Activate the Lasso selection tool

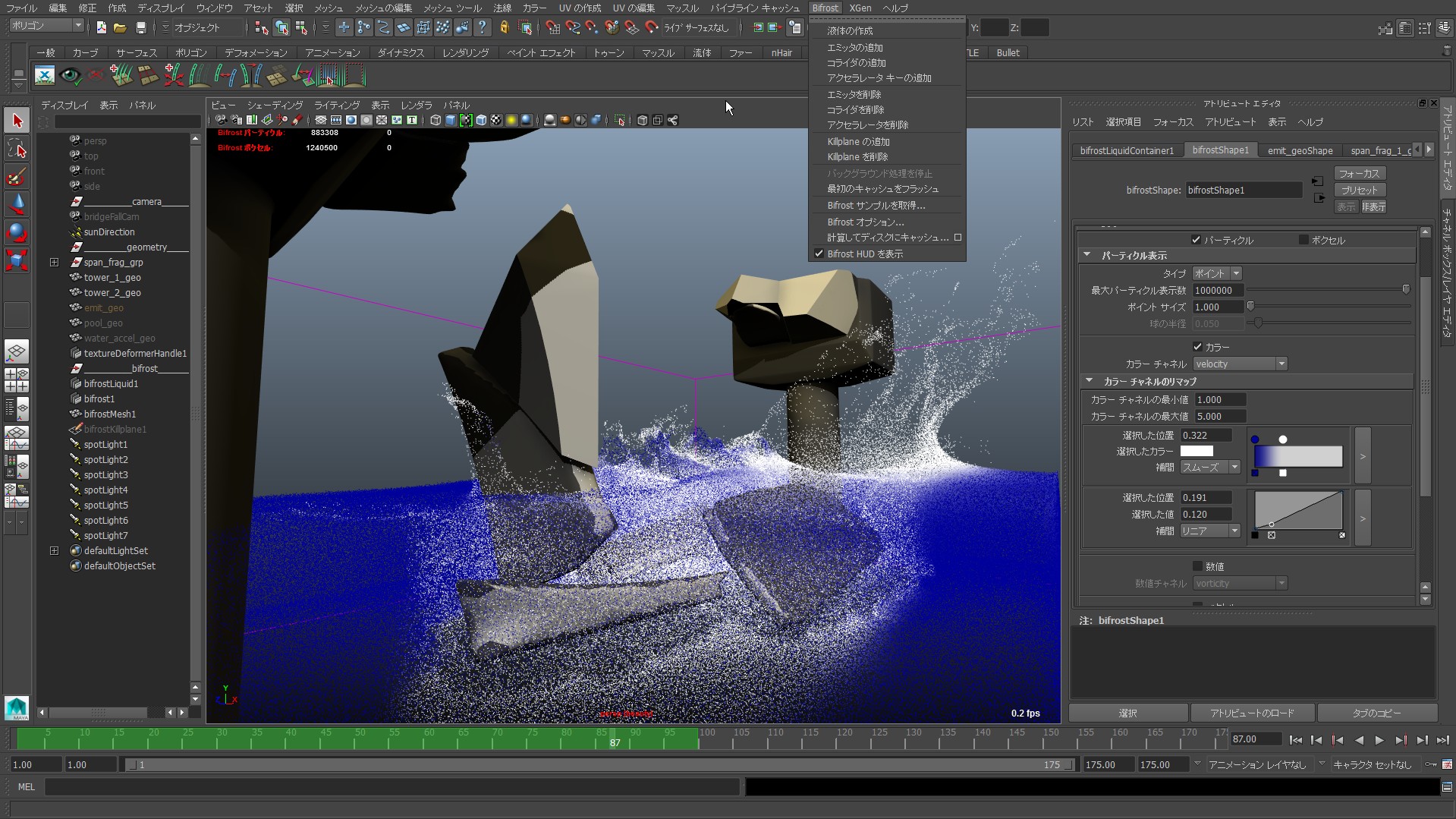17,149
